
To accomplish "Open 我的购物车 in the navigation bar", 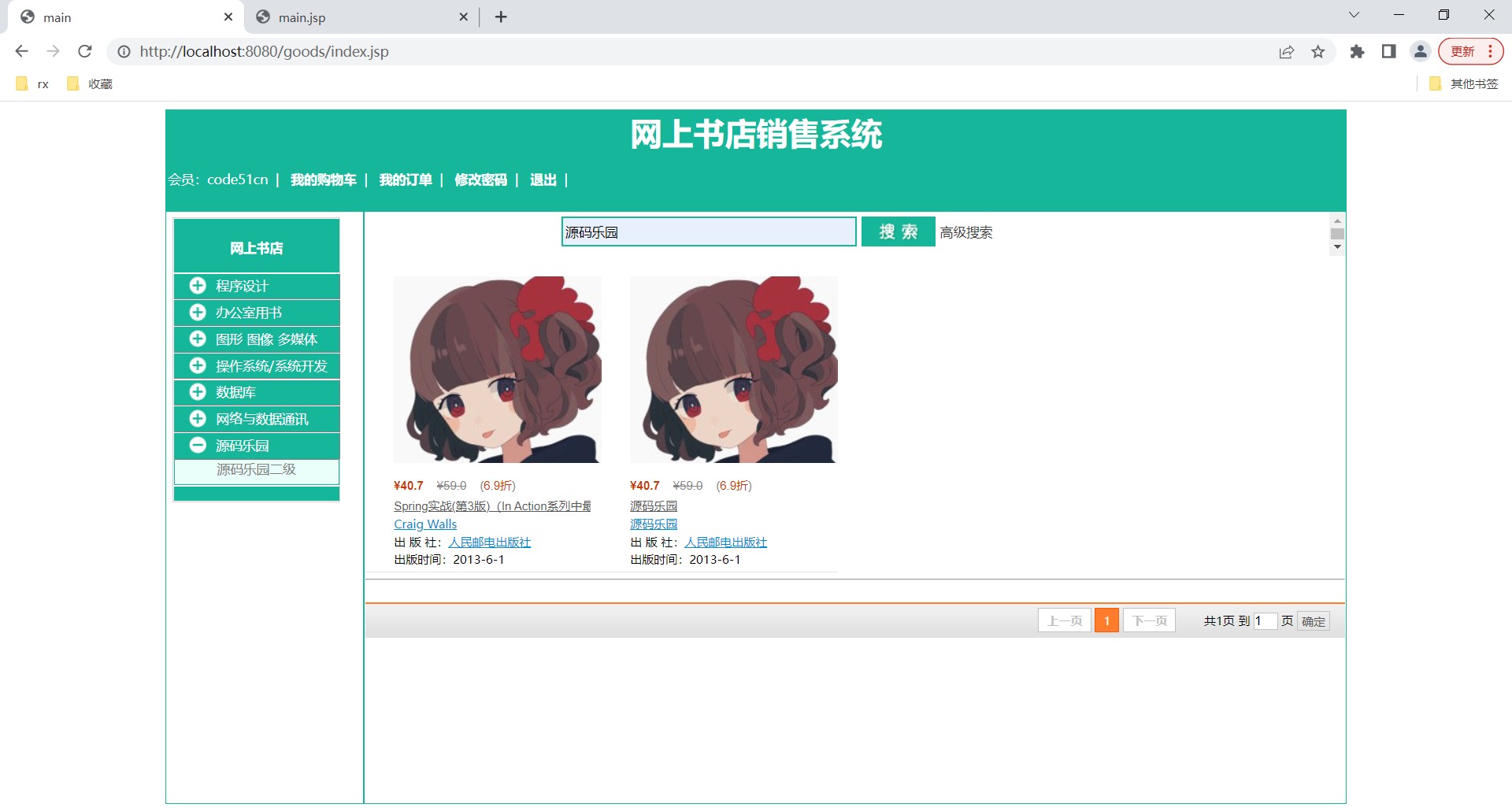I will (x=323, y=180).
